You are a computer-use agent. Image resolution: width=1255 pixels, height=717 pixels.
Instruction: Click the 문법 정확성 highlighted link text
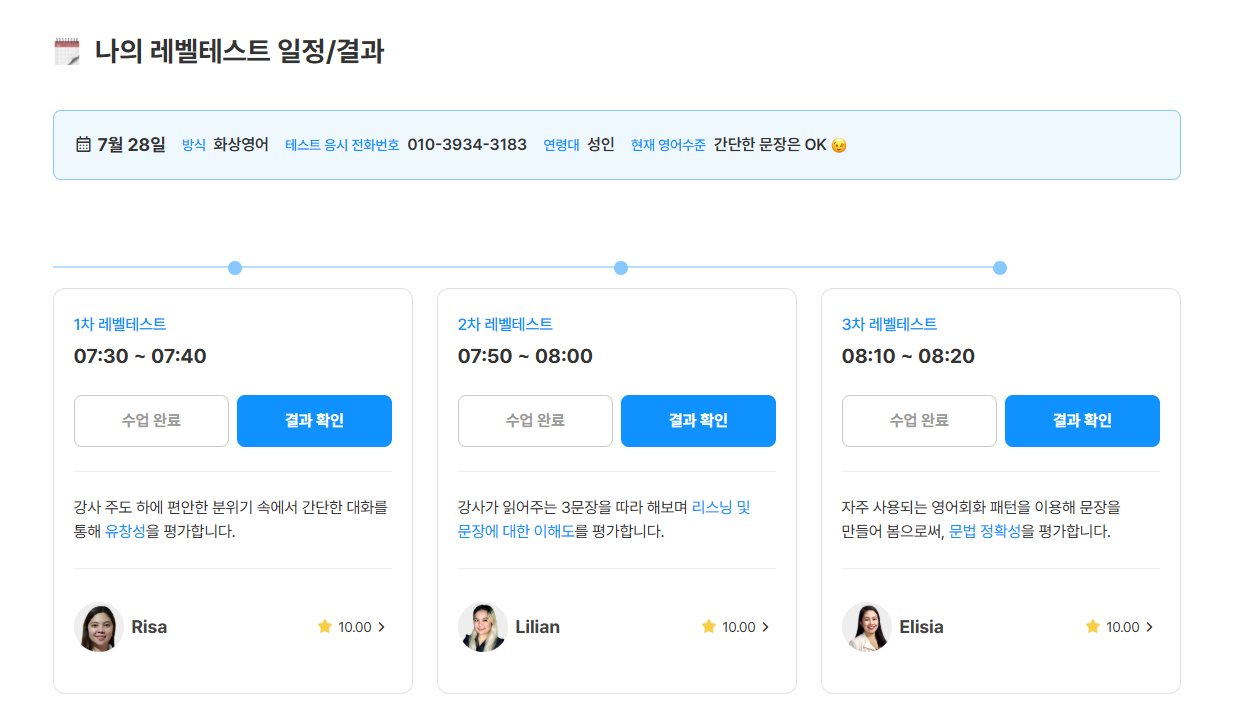click(x=985, y=532)
